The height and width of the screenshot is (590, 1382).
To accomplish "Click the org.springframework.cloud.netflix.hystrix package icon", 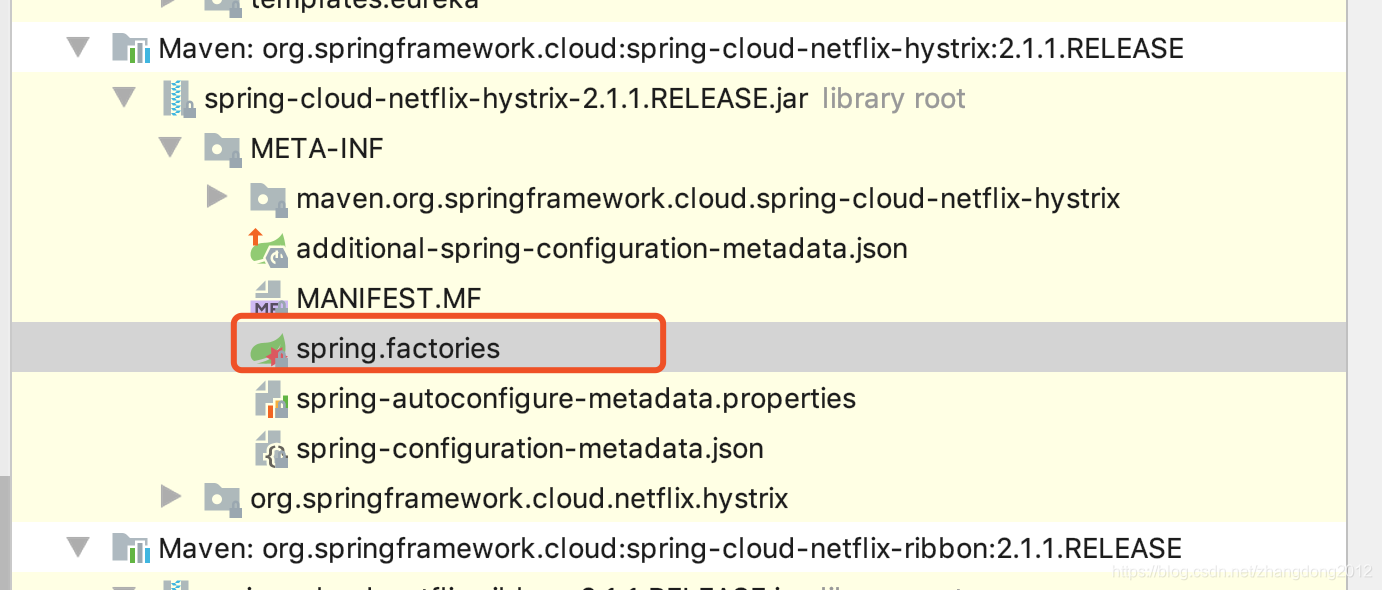I will [222, 498].
